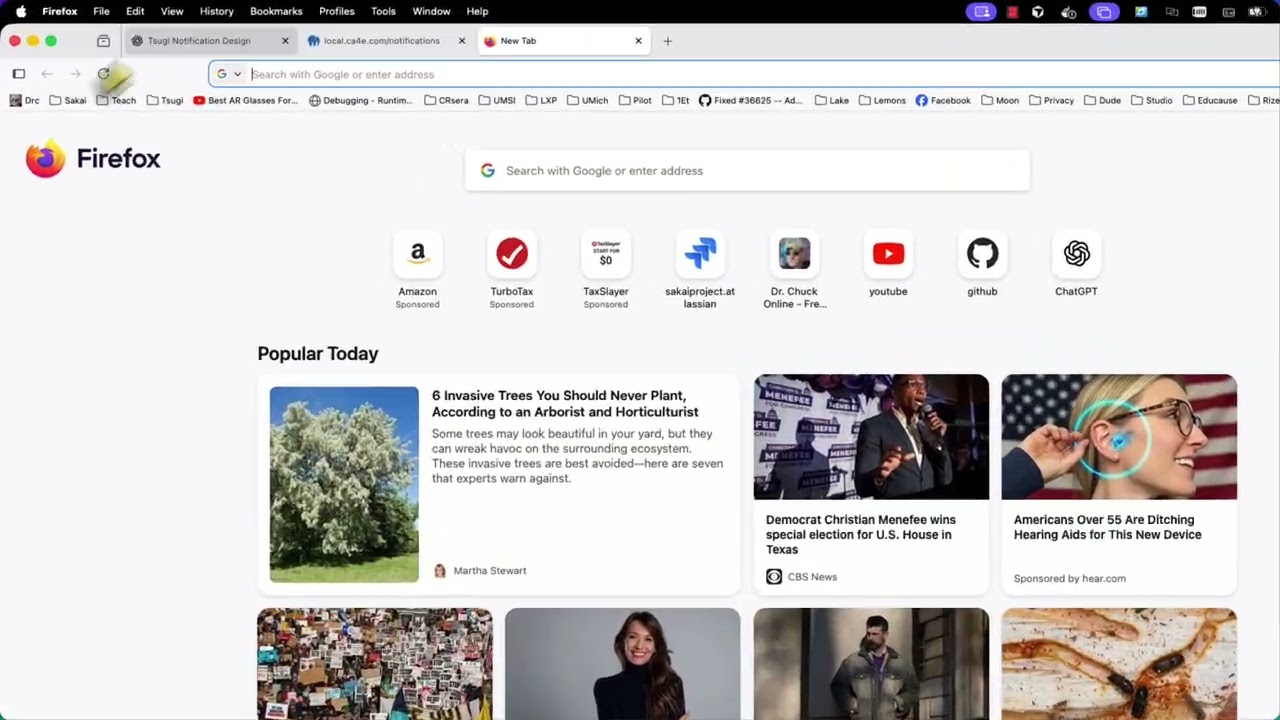
Task: Close the local.ca4e.com/notifications tab
Action: pos(462,41)
